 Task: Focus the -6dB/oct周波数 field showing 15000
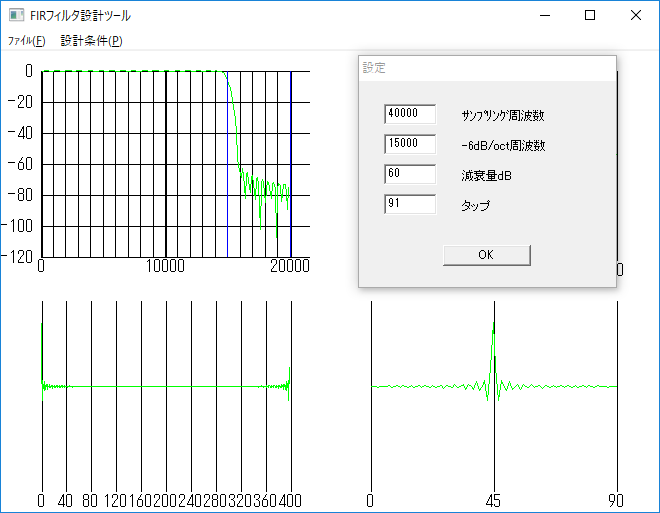tap(410, 144)
